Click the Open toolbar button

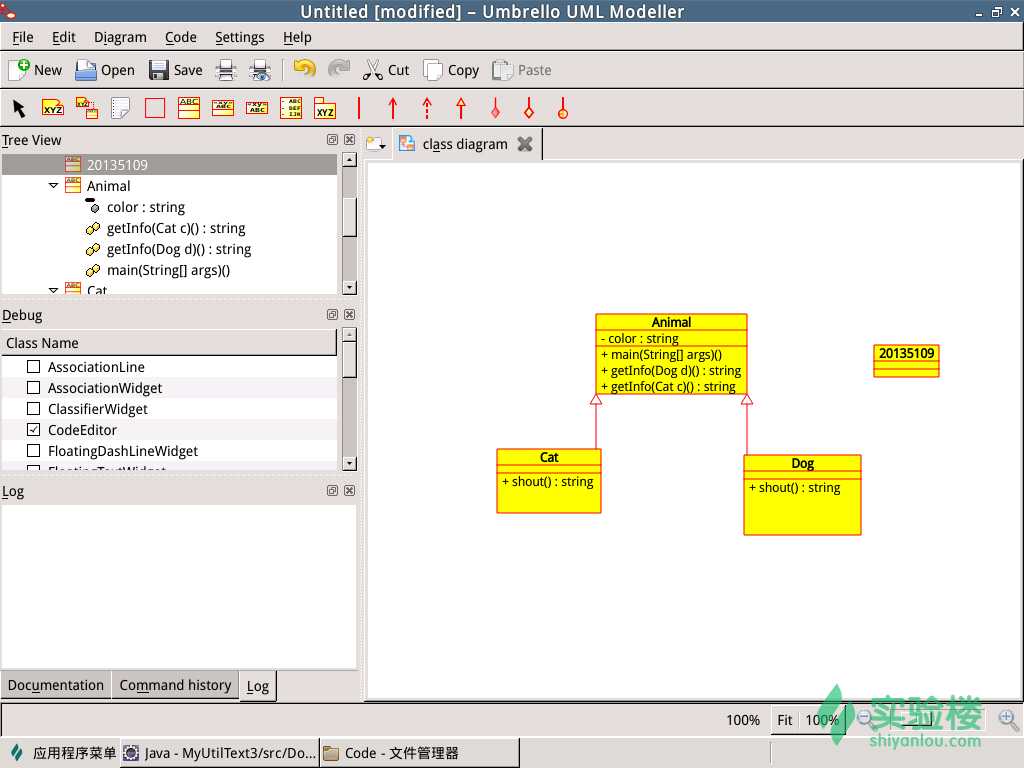click(x=105, y=69)
